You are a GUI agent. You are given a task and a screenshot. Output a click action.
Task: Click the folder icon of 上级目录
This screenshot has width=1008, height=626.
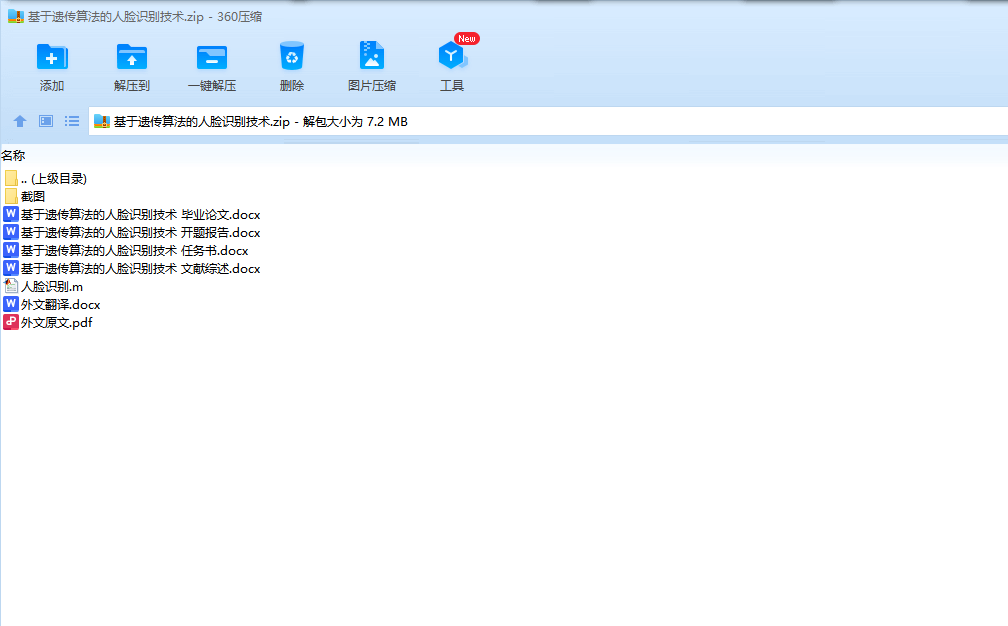click(x=11, y=178)
